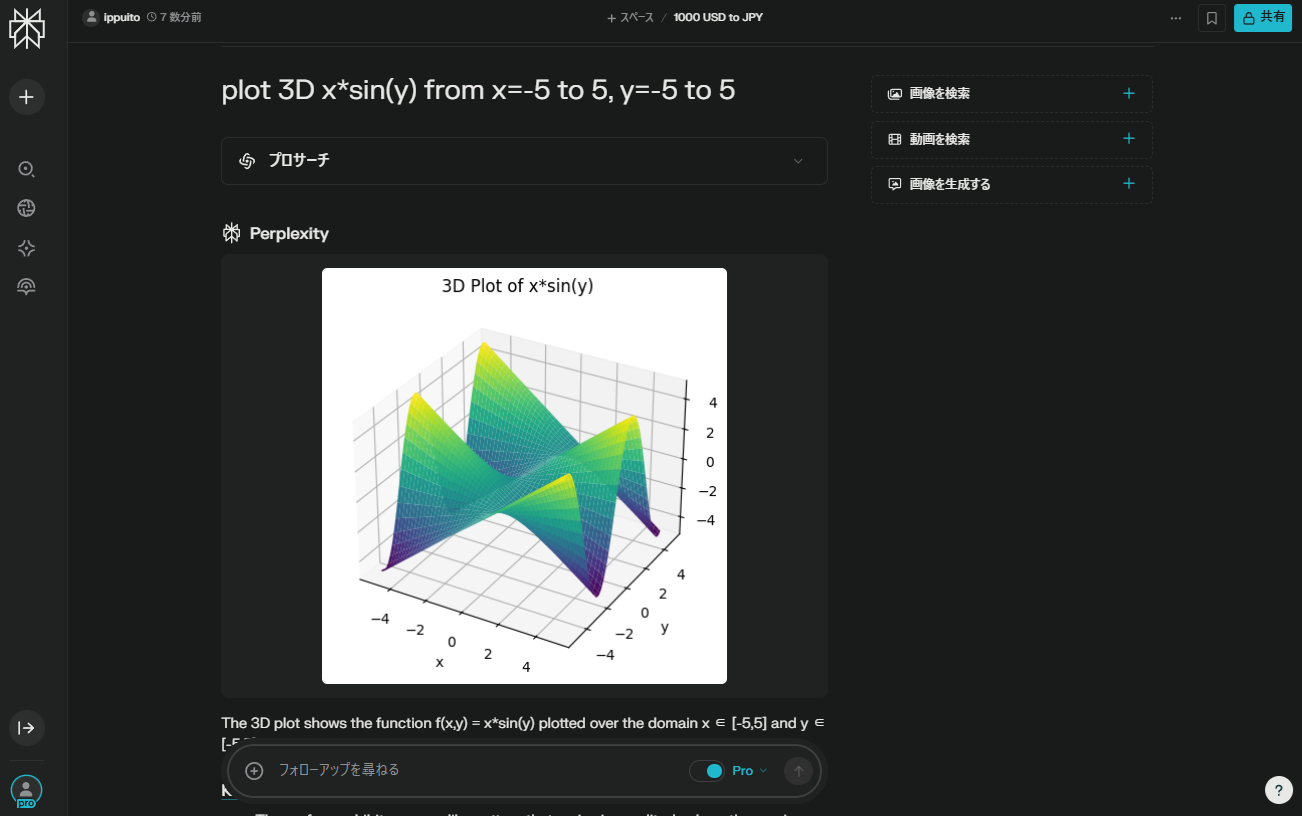
Task: Select the Search icon in the sidebar
Action: [x=26, y=169]
